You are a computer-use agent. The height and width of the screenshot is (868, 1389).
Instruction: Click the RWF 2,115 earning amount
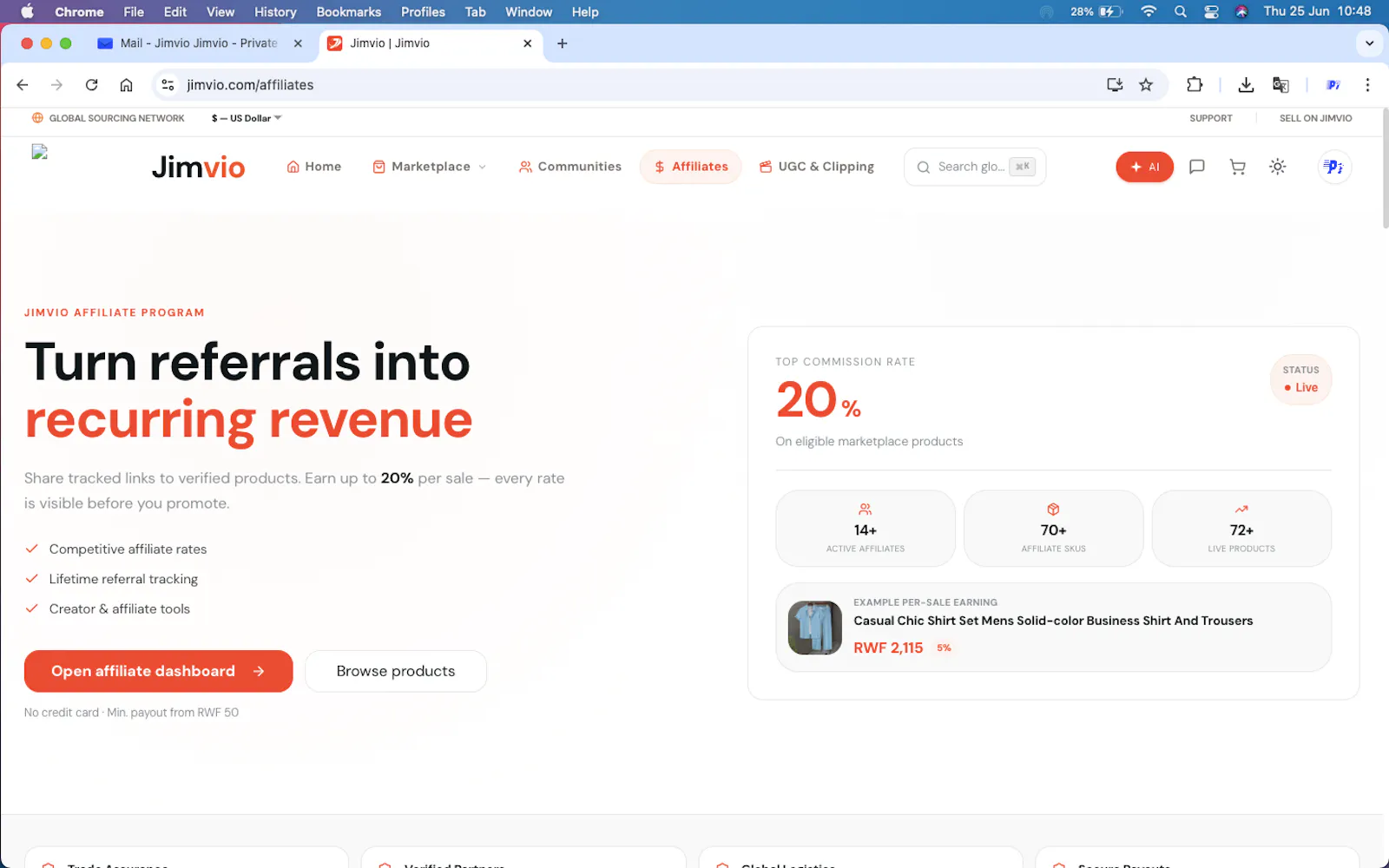point(888,648)
